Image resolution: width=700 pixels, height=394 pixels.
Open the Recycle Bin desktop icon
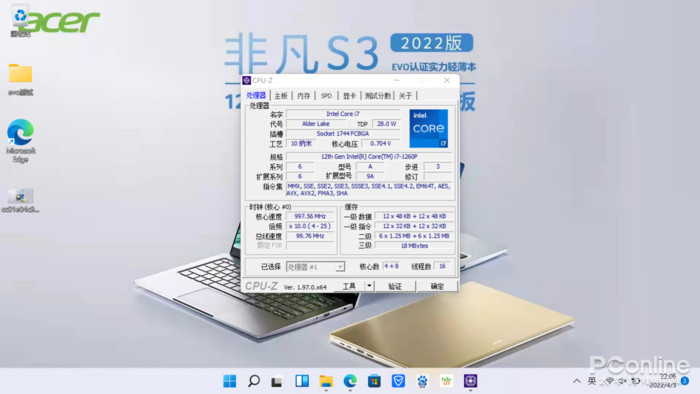pyautogui.click(x=20, y=20)
